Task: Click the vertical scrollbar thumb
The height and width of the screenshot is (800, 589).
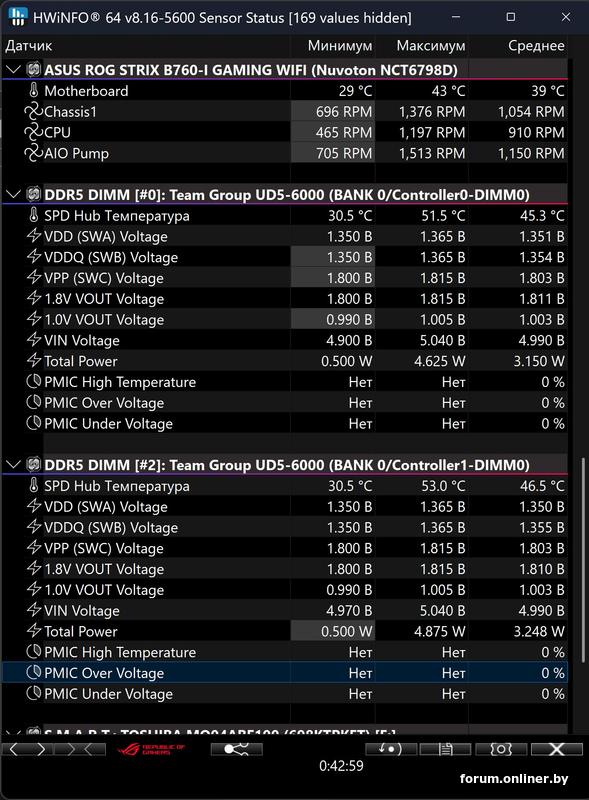Action: click(x=584, y=560)
